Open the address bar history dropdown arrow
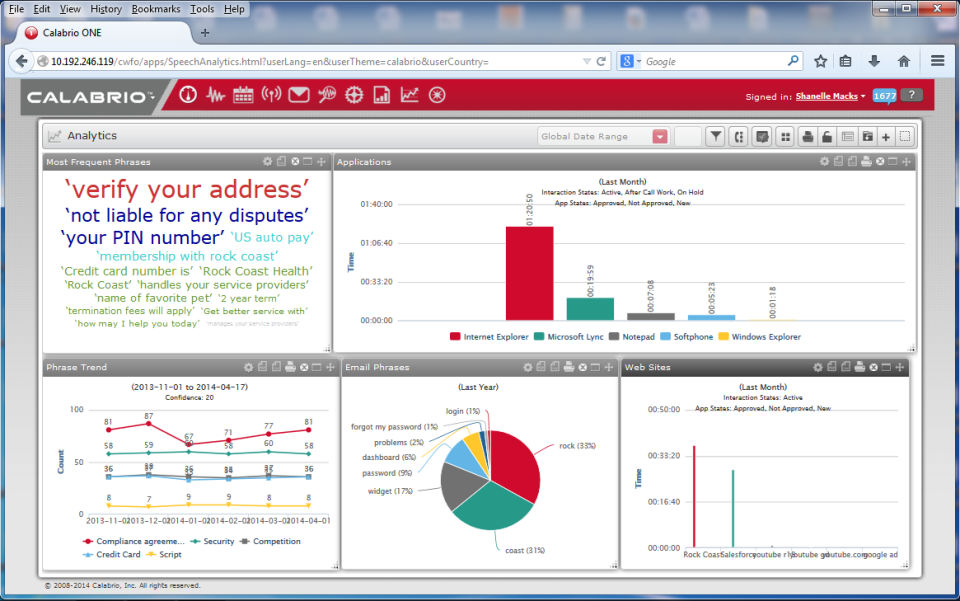The image size is (960, 601). tap(587, 61)
